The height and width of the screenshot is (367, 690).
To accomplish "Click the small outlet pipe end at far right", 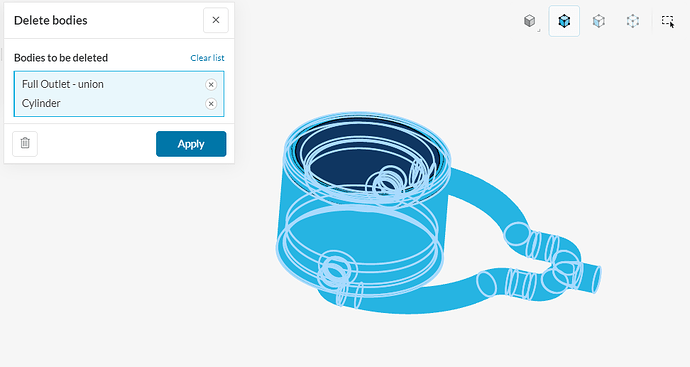I will [590, 276].
